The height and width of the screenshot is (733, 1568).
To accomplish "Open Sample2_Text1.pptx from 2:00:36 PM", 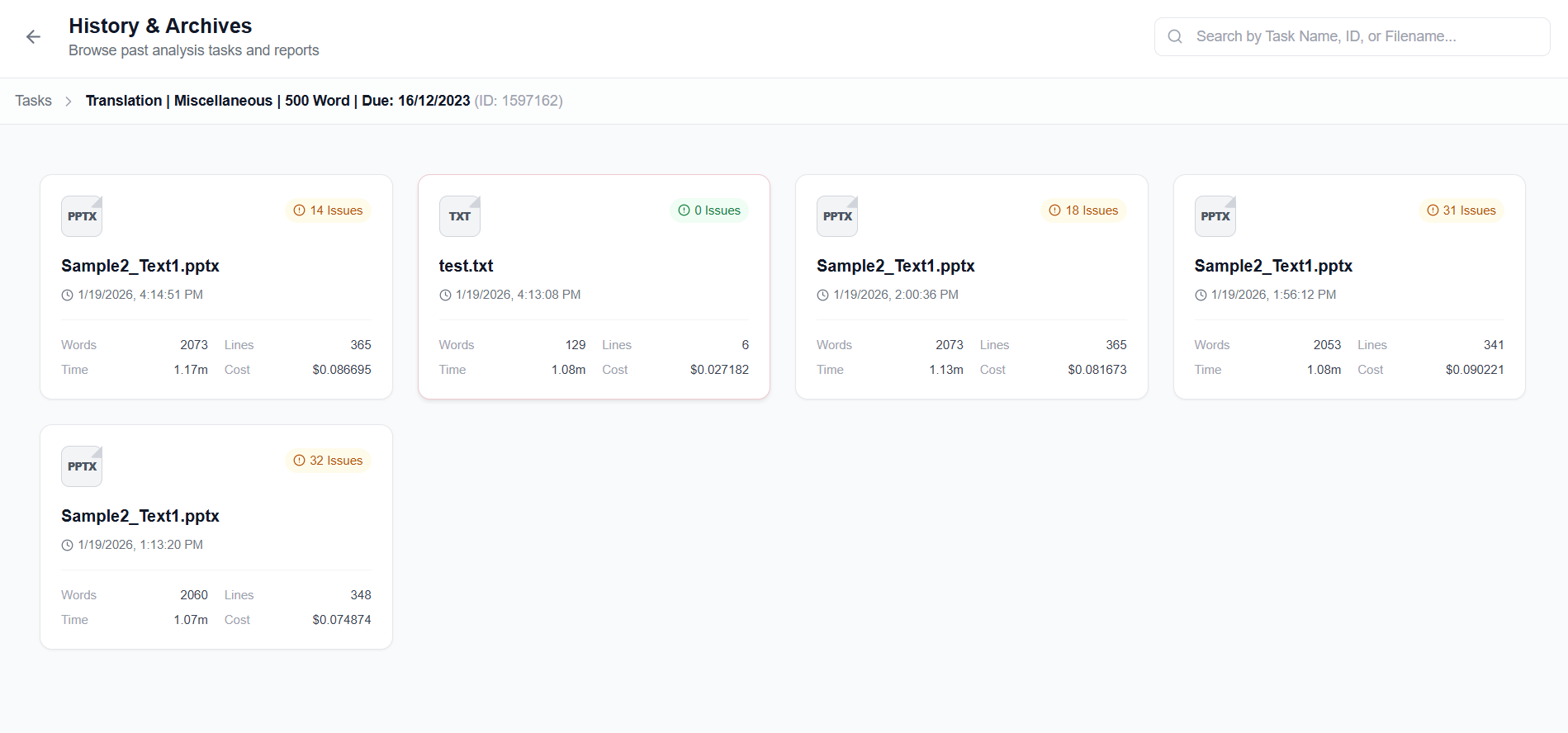I will pyautogui.click(x=895, y=266).
